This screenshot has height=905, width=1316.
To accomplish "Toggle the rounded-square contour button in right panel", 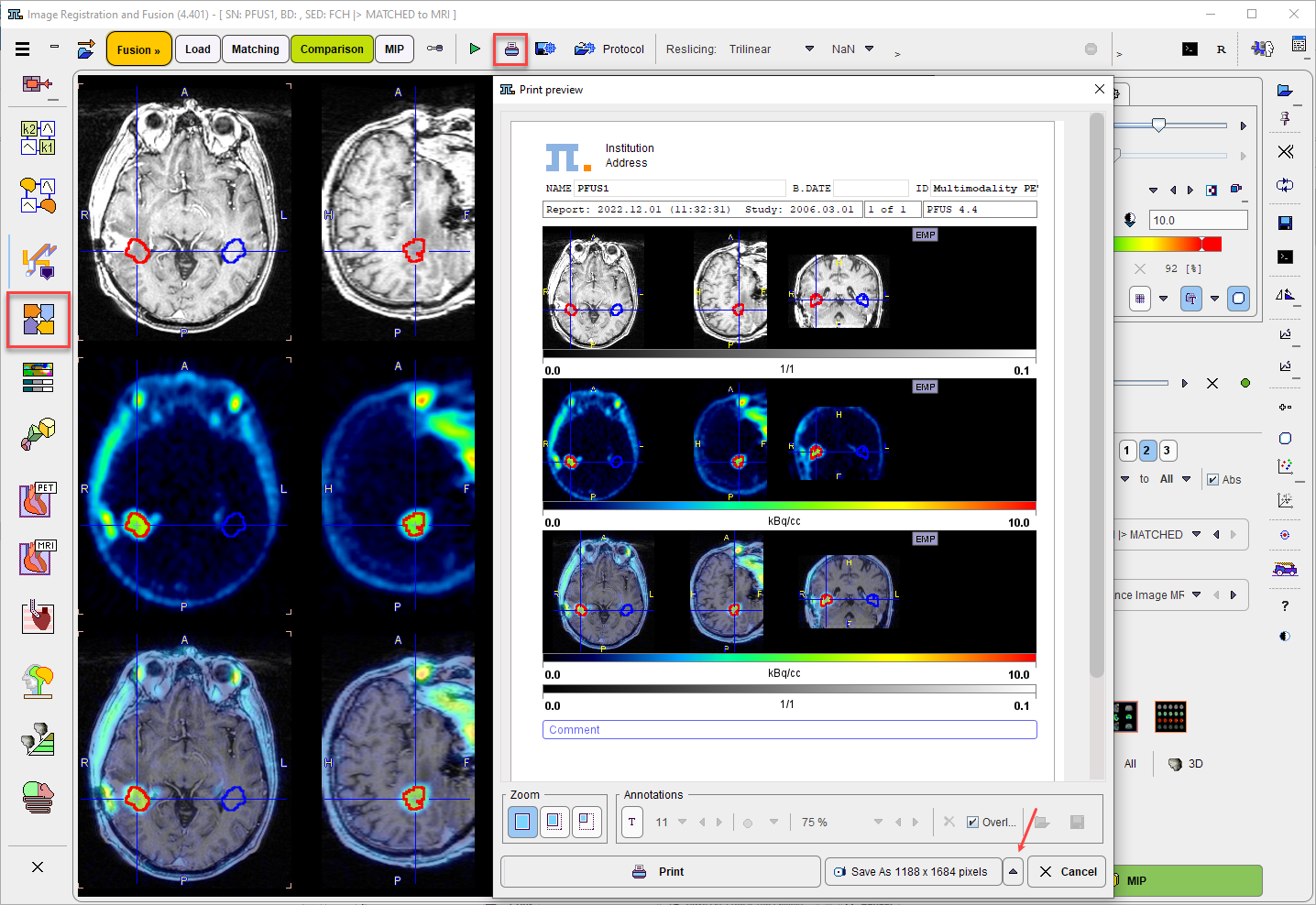I will click(1238, 299).
